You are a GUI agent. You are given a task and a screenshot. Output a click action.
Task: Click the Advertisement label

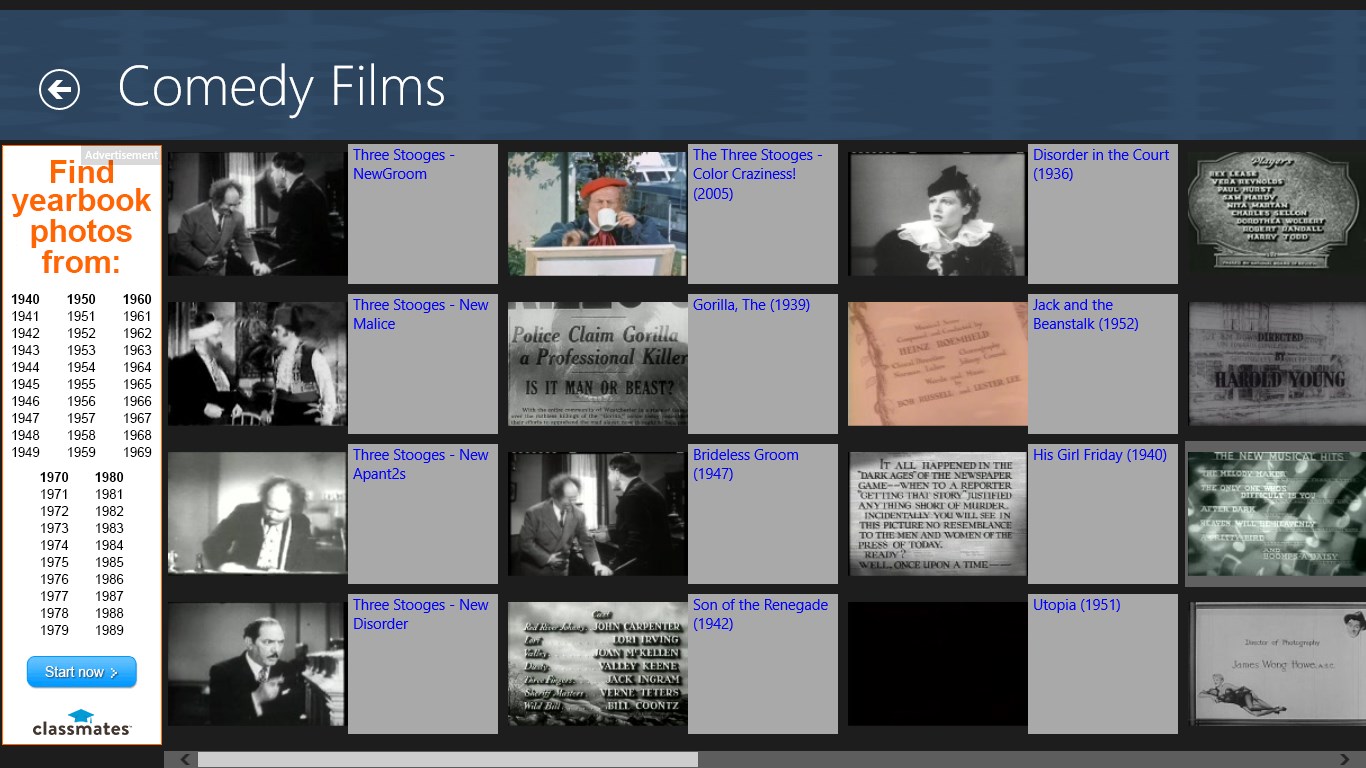pos(121,155)
